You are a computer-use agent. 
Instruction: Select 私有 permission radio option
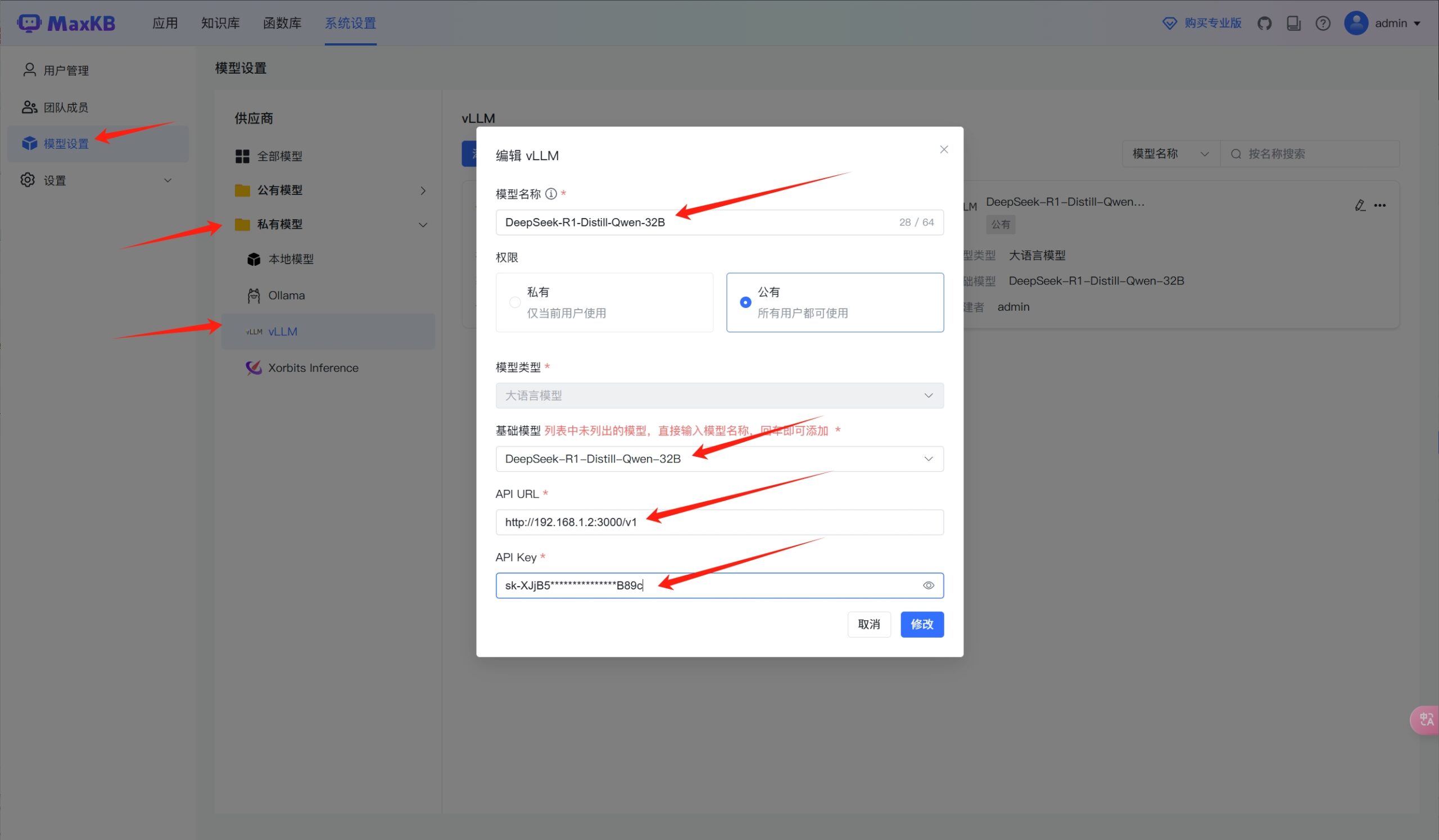tap(604, 302)
